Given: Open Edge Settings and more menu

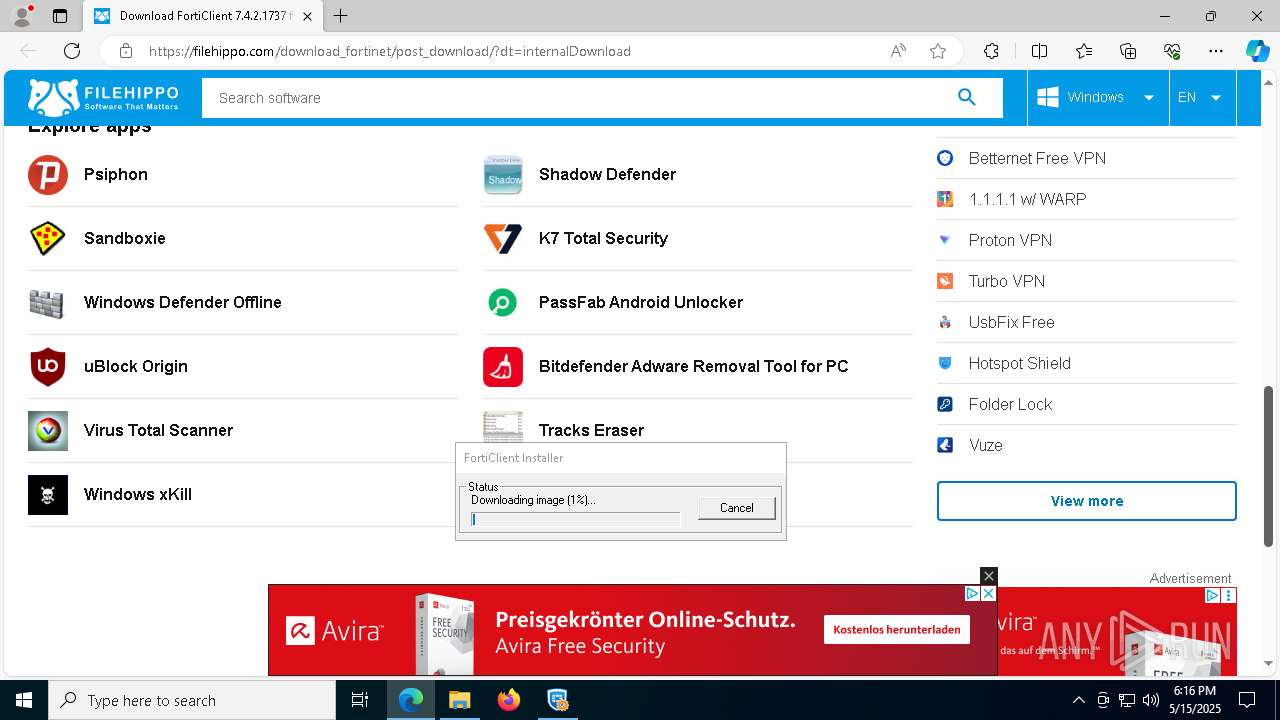Looking at the screenshot, I should point(1216,51).
